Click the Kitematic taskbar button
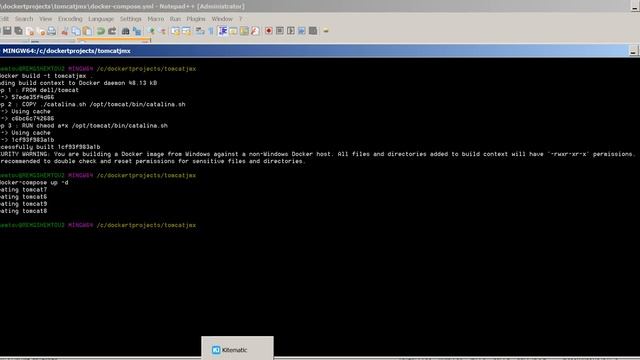This screenshot has height=360, width=640. tap(237, 350)
